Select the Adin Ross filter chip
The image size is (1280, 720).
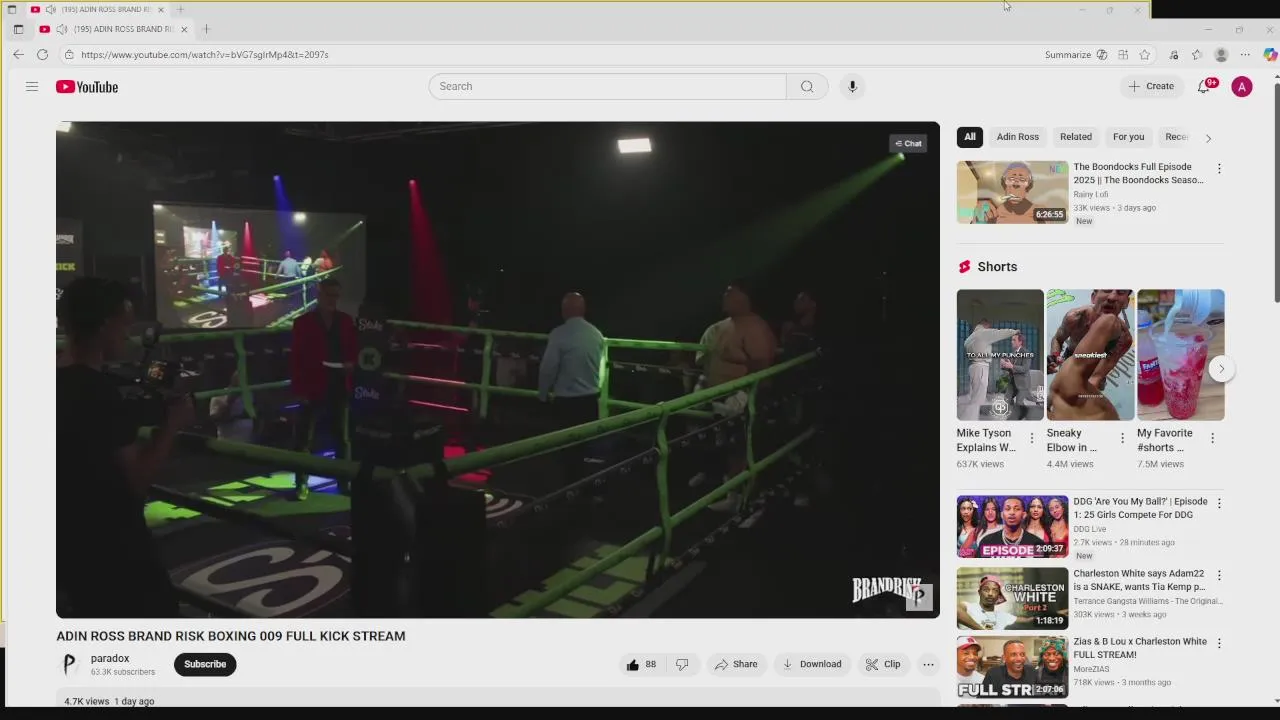point(1017,137)
